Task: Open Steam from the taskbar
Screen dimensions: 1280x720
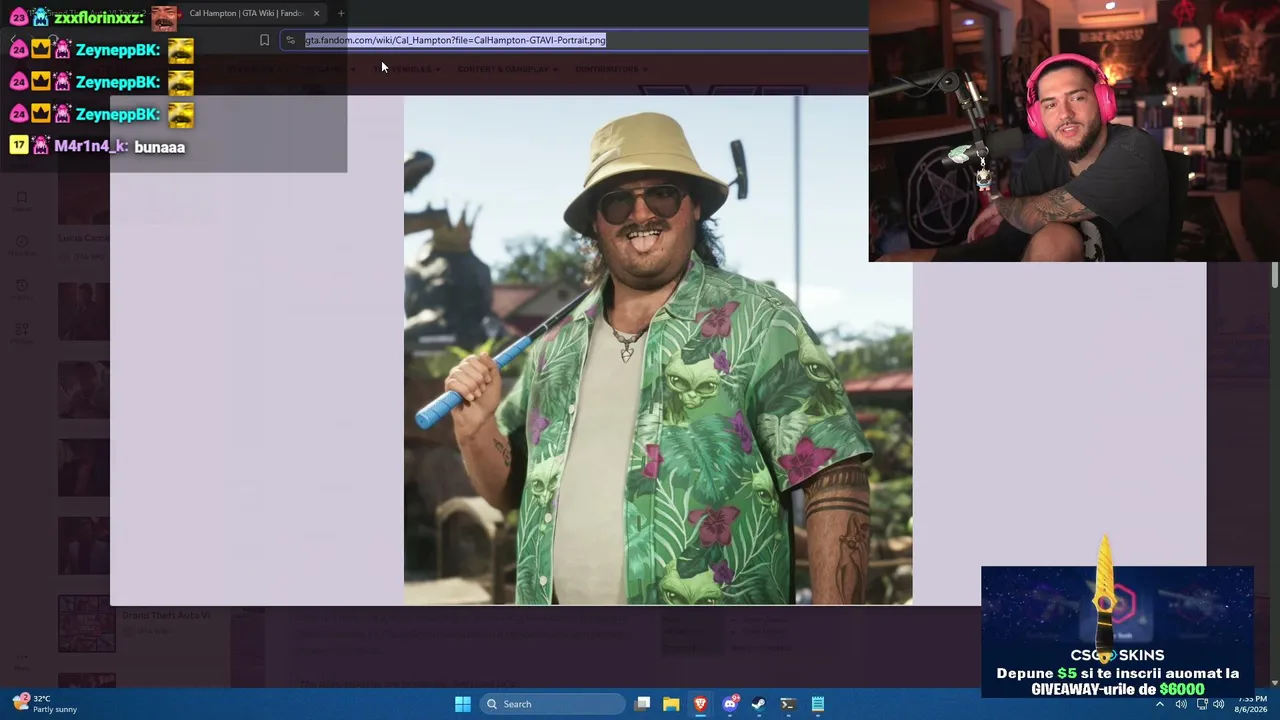Action: tap(759, 704)
